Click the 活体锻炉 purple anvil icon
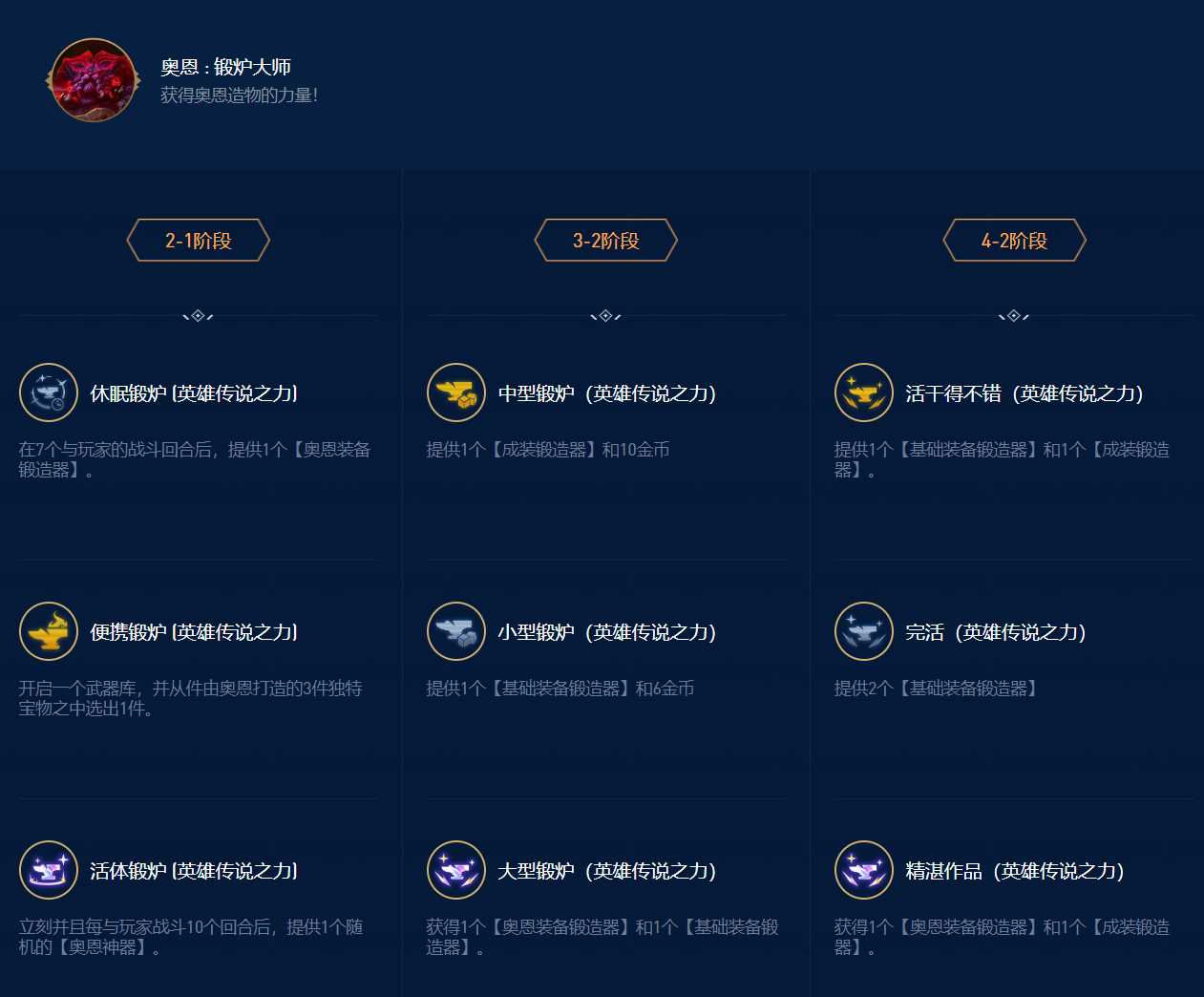 49,870
